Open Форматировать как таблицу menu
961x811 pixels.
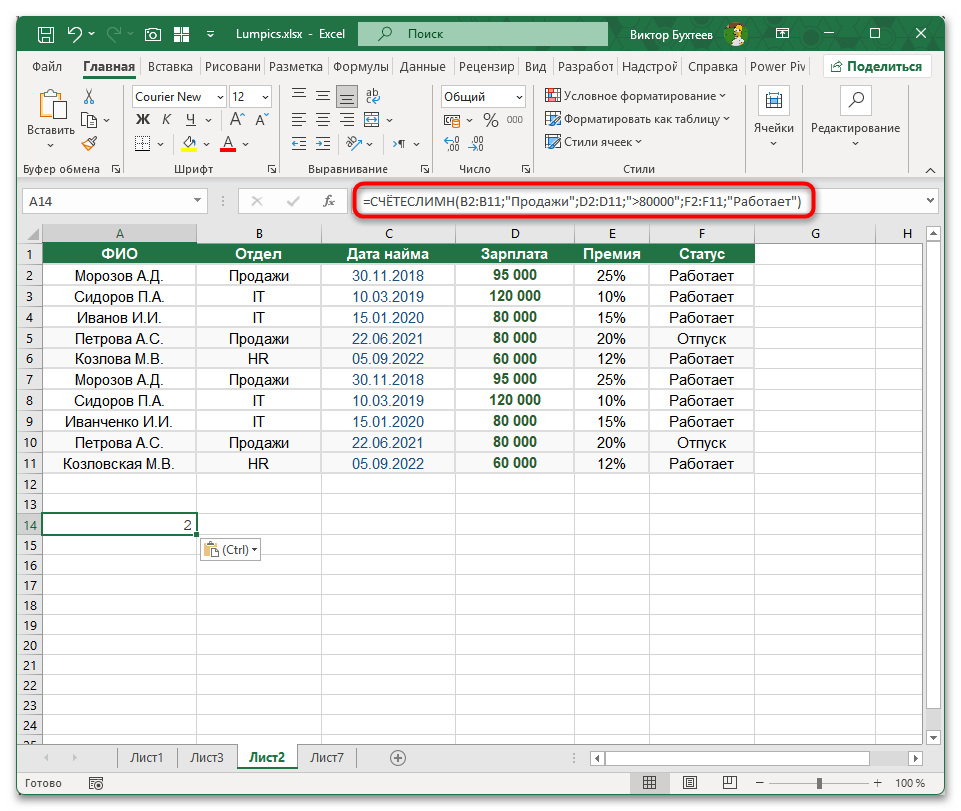pos(637,119)
